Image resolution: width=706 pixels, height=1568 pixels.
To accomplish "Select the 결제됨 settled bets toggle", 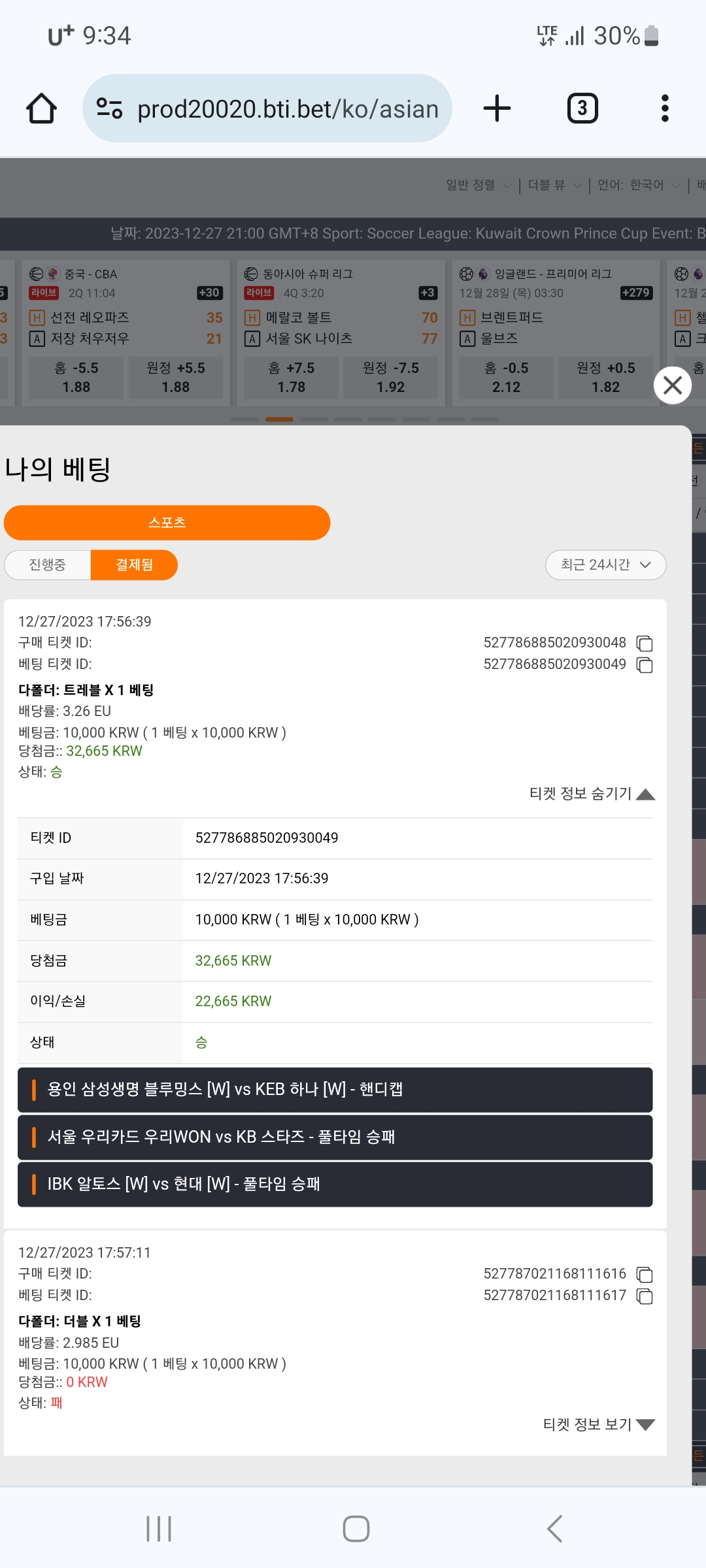I will [x=134, y=564].
